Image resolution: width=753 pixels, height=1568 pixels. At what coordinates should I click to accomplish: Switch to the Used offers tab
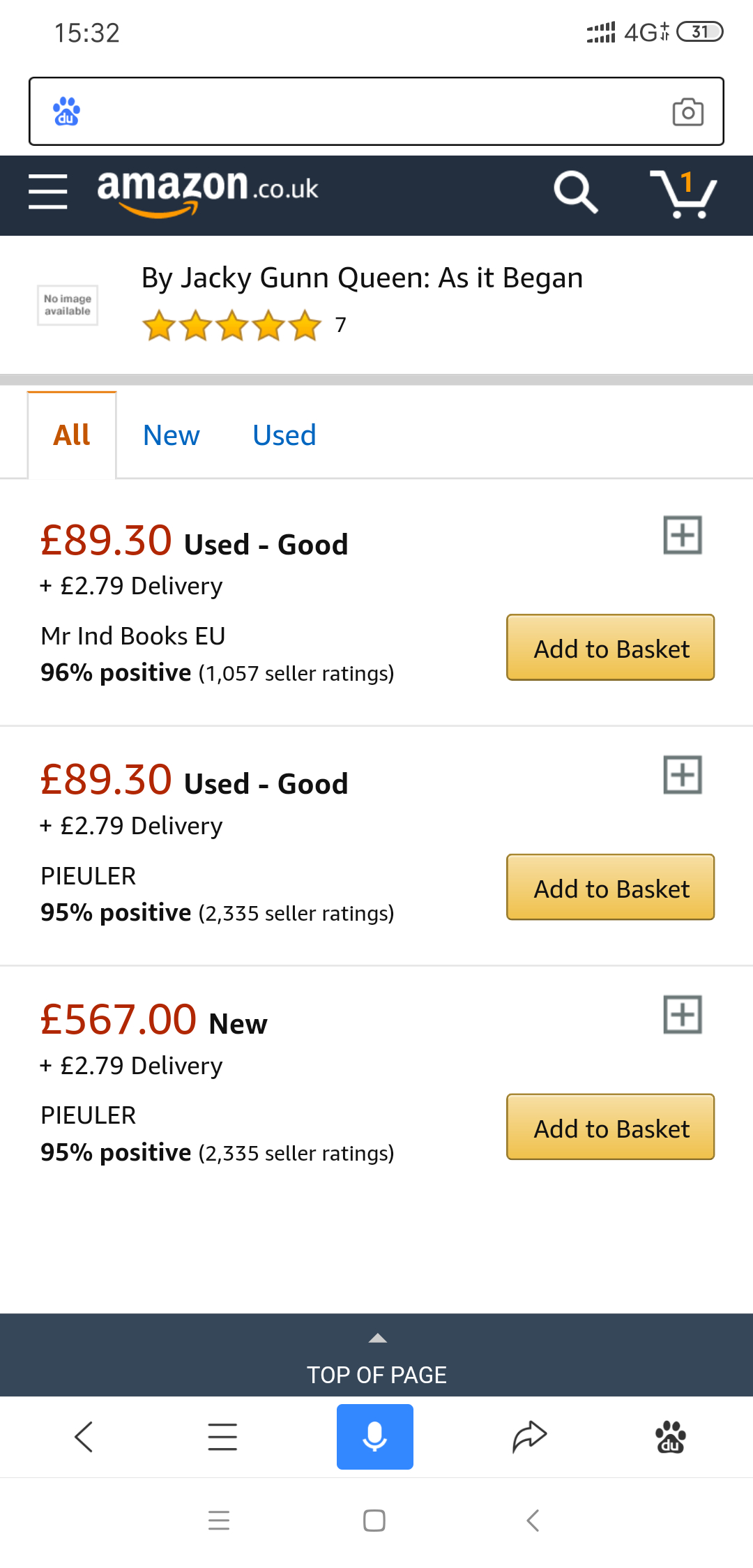point(284,435)
